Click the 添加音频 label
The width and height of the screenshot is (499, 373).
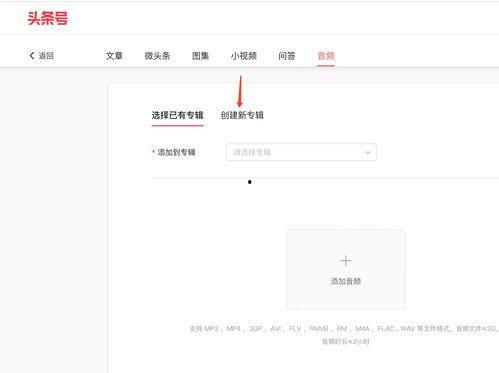click(x=346, y=281)
